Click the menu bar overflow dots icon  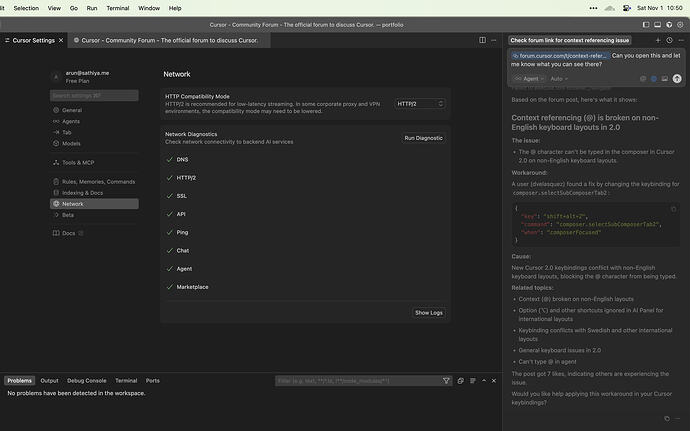[x=593, y=8]
